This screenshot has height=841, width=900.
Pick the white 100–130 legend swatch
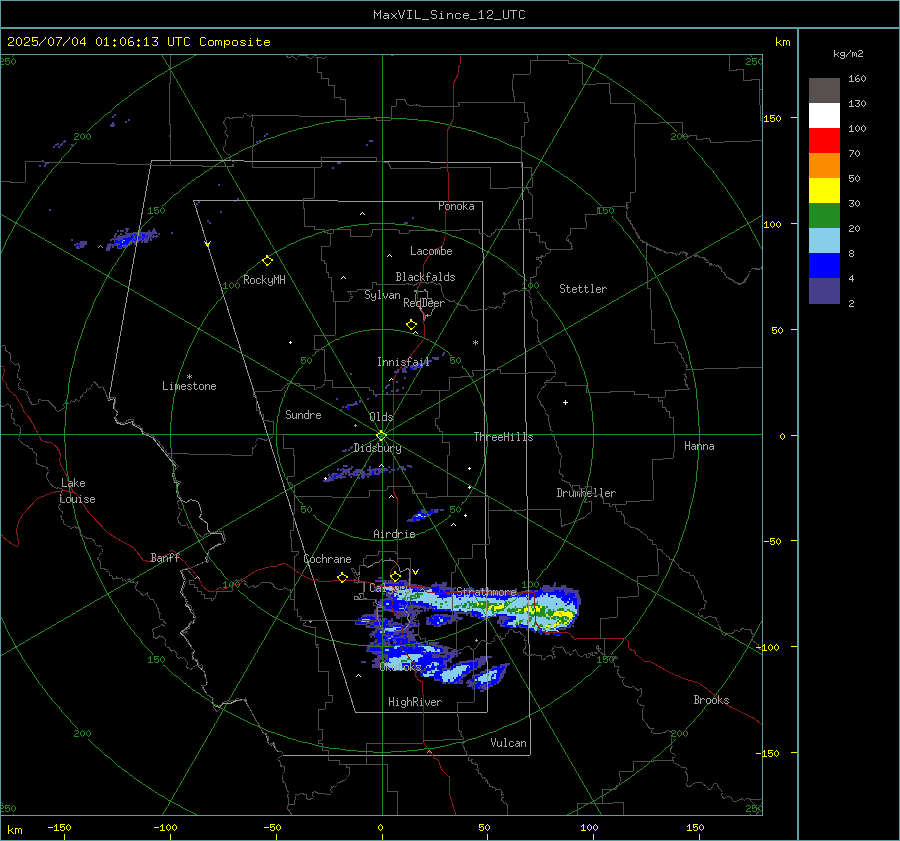coord(824,116)
